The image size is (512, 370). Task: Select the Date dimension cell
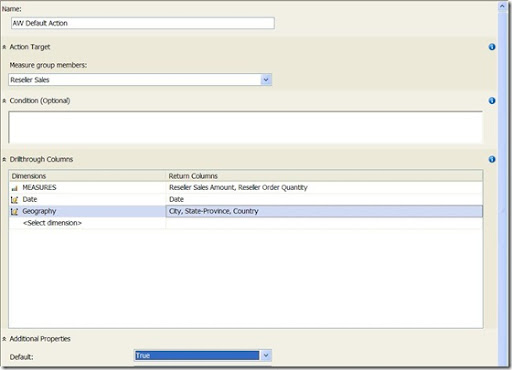87,199
